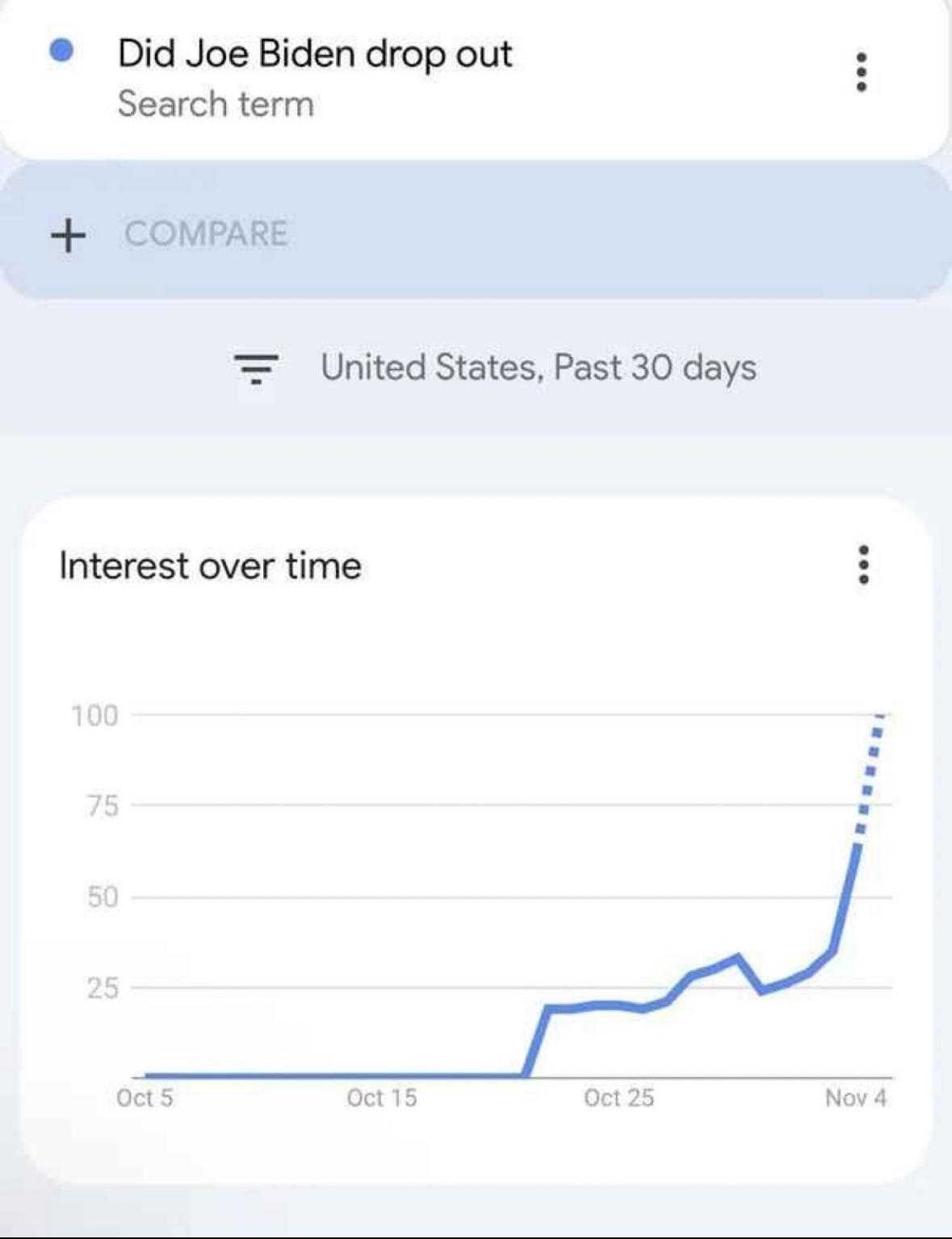The image size is (952, 1239).
Task: Open the search term three-dot options menu
Action: [862, 73]
